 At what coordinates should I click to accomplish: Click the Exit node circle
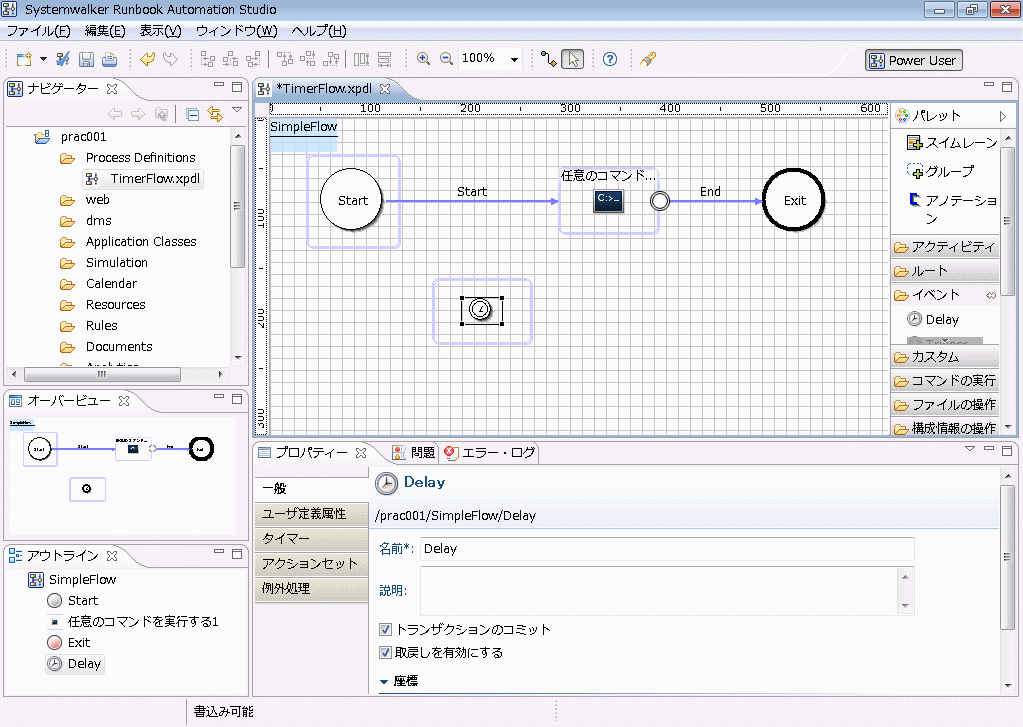(x=794, y=200)
